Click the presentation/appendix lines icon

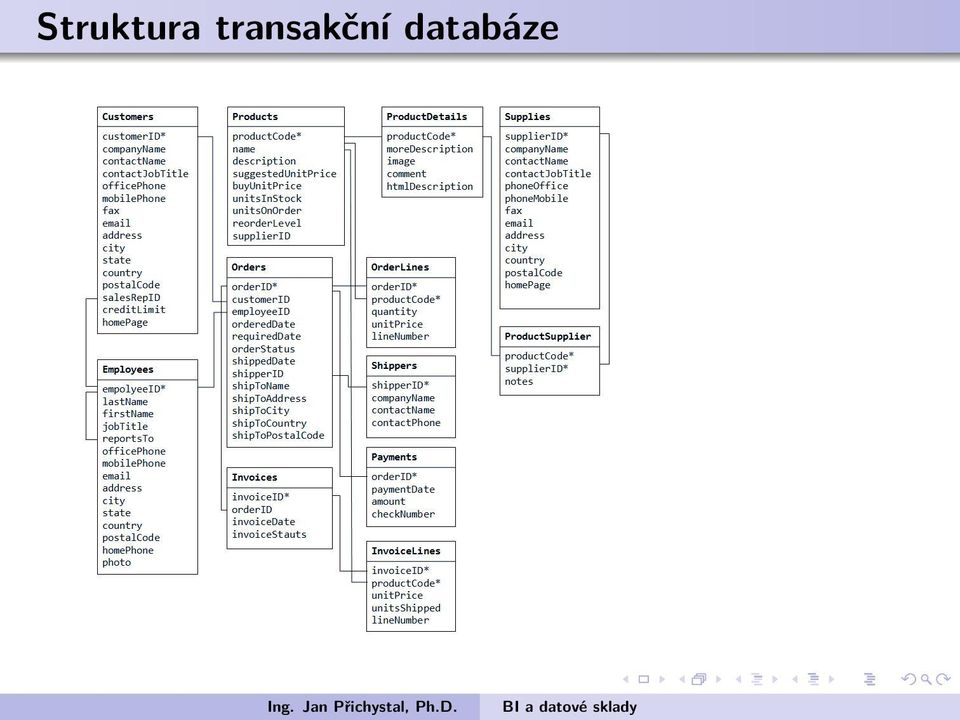(x=869, y=679)
